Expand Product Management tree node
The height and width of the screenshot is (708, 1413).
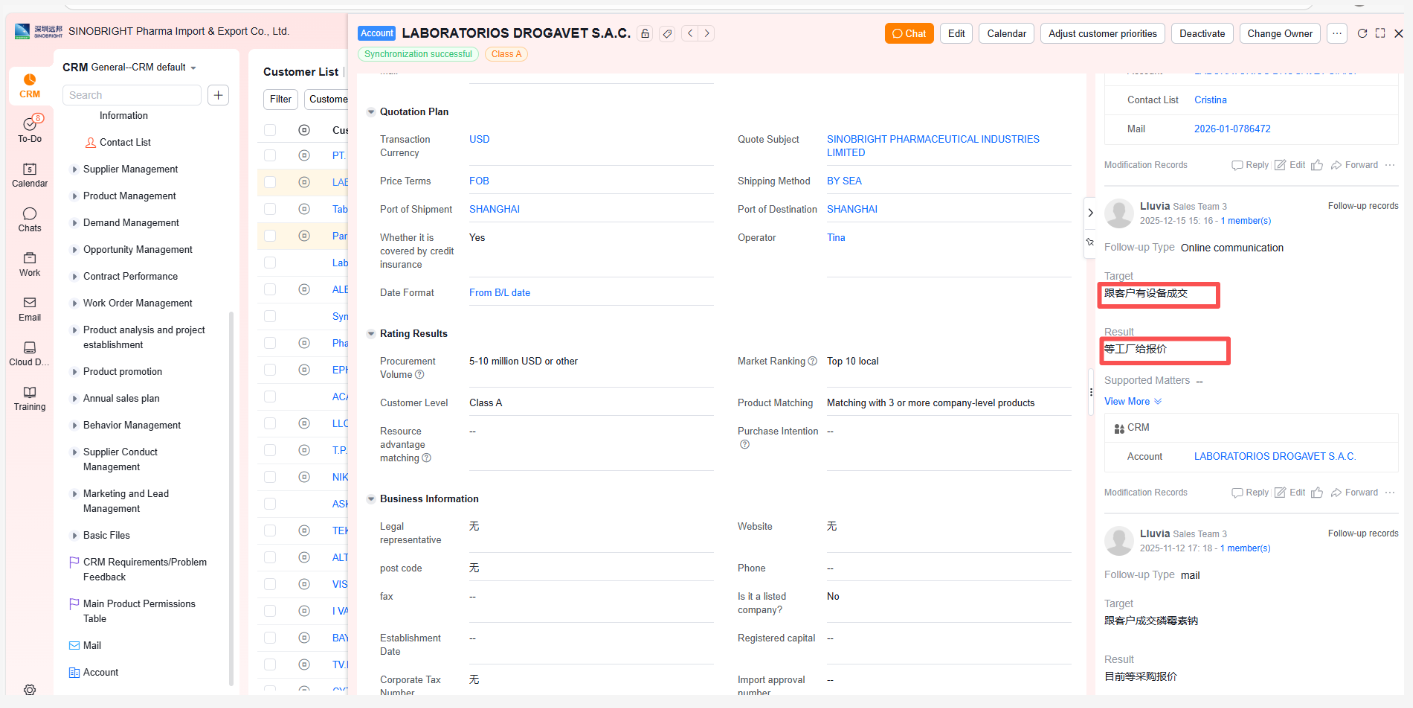74,197
